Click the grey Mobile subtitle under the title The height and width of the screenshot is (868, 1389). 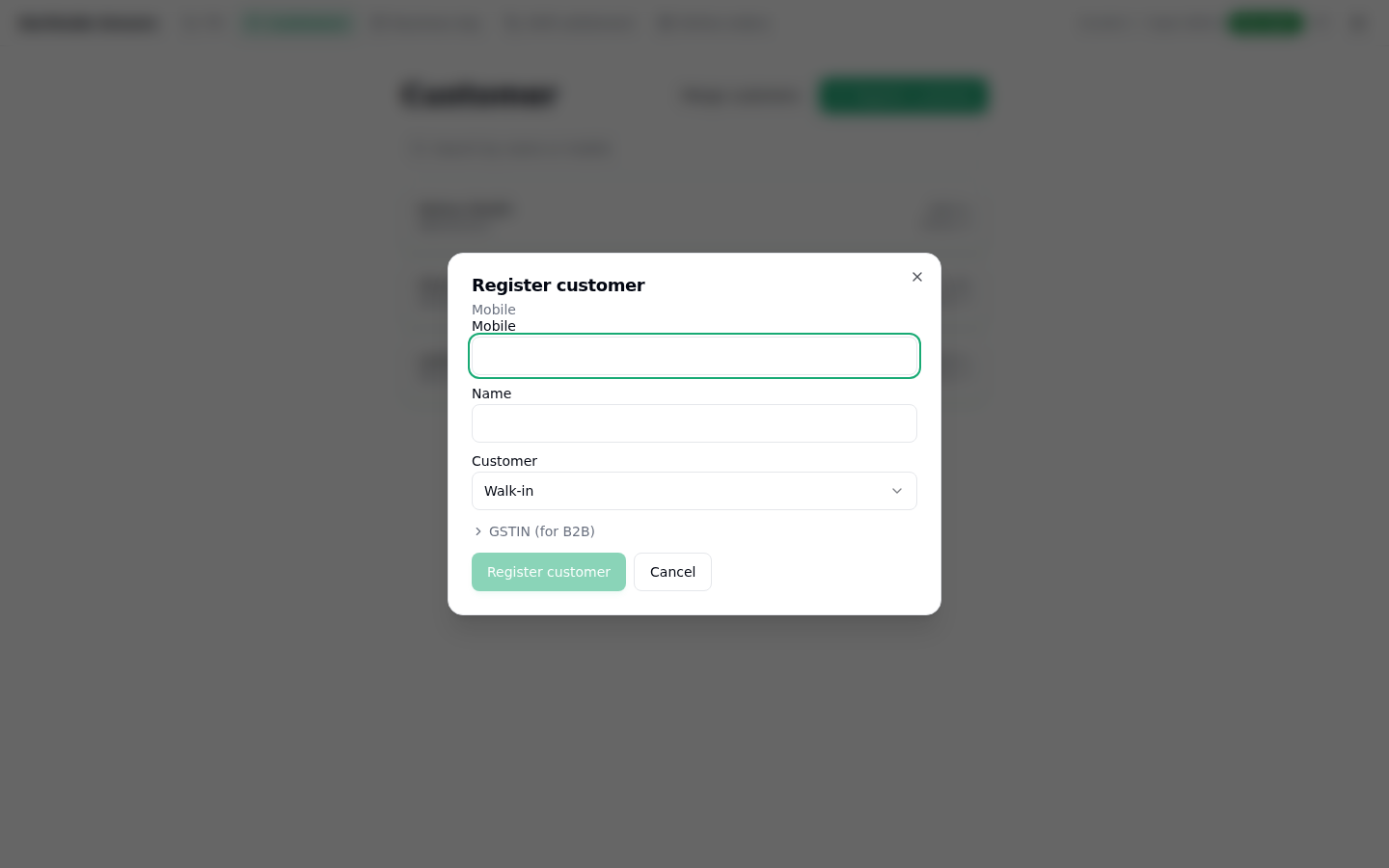click(494, 310)
